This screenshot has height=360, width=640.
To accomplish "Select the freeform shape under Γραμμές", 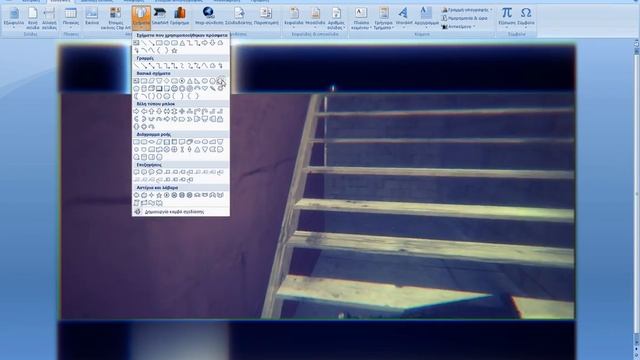I will point(212,66).
